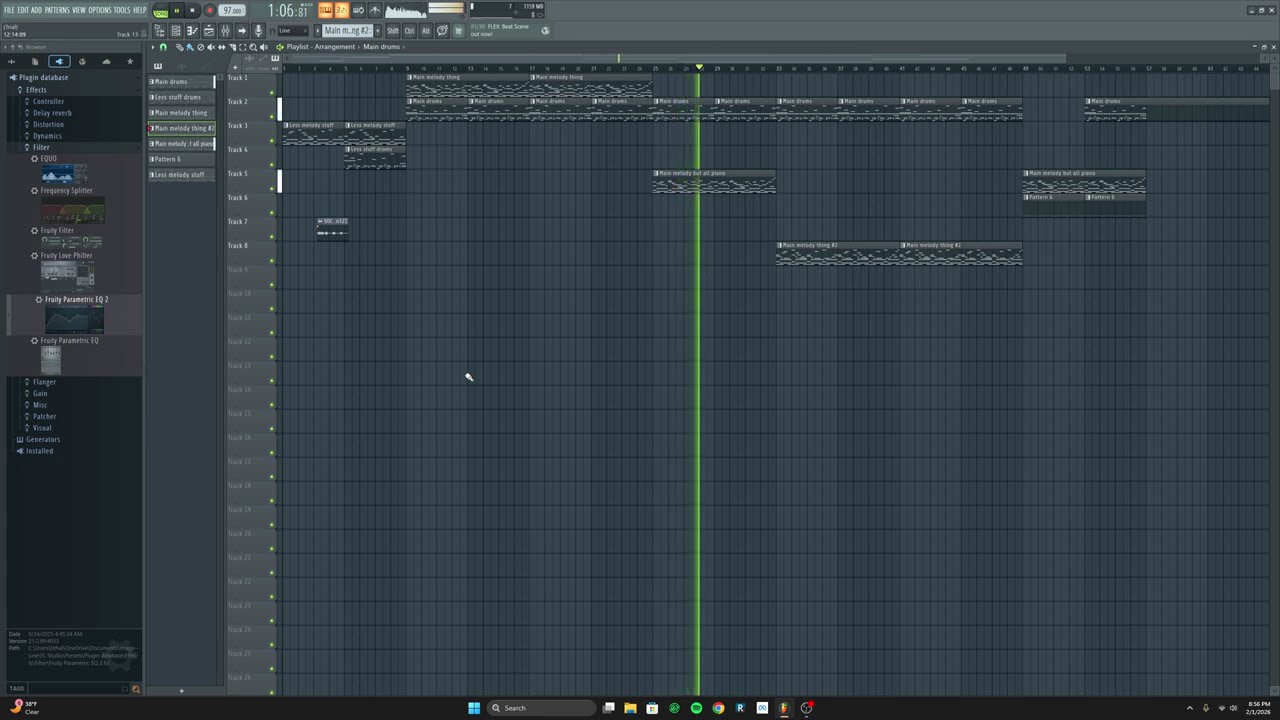Open the PATTERNS menu
Image resolution: width=1280 pixels, height=720 pixels.
(x=57, y=10)
